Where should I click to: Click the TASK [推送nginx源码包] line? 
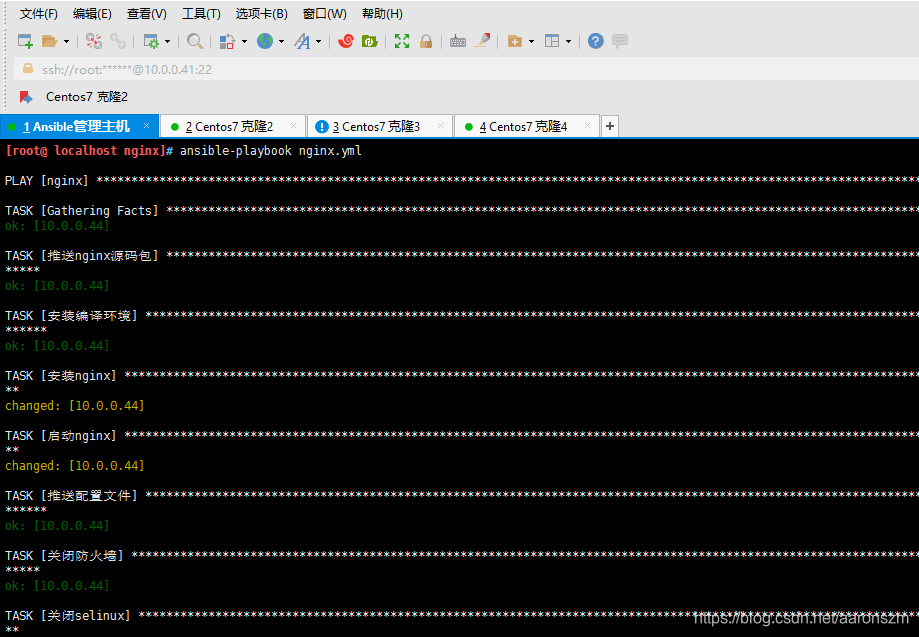(462, 256)
